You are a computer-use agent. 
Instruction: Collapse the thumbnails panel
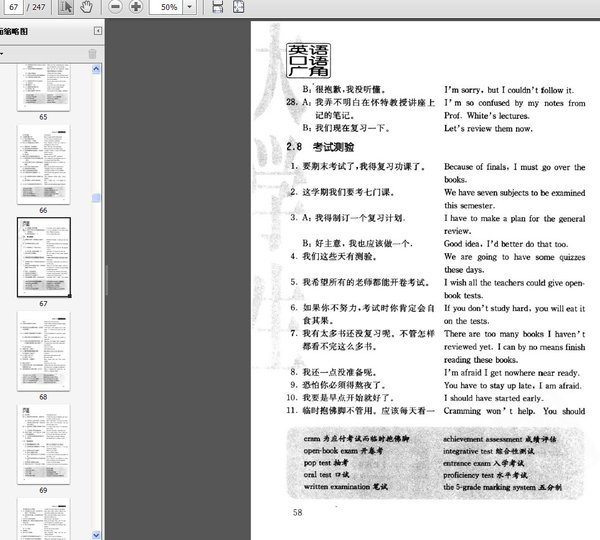coord(98,31)
